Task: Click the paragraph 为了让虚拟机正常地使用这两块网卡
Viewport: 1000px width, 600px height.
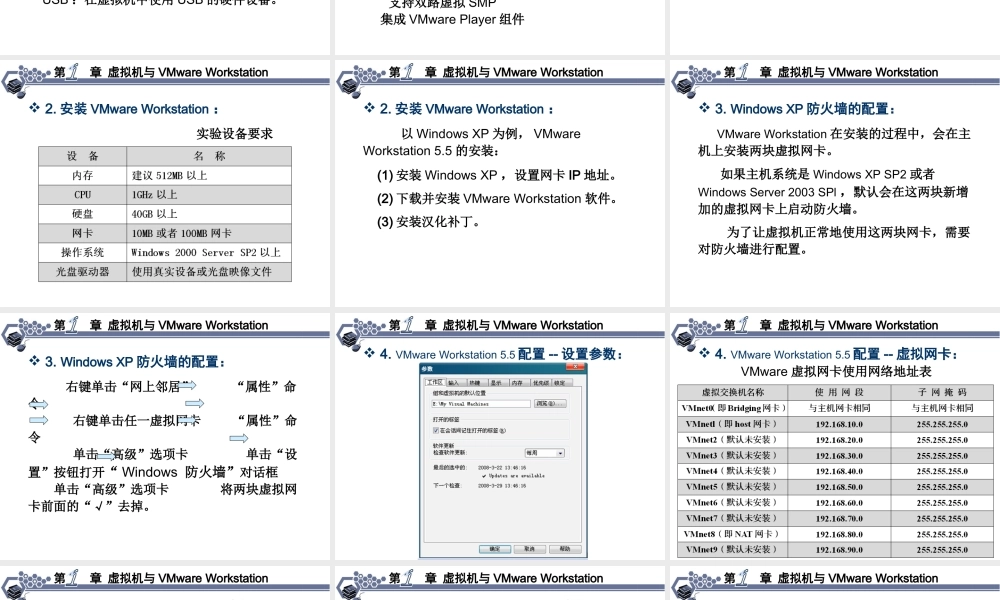Action: pyautogui.click(x=834, y=241)
